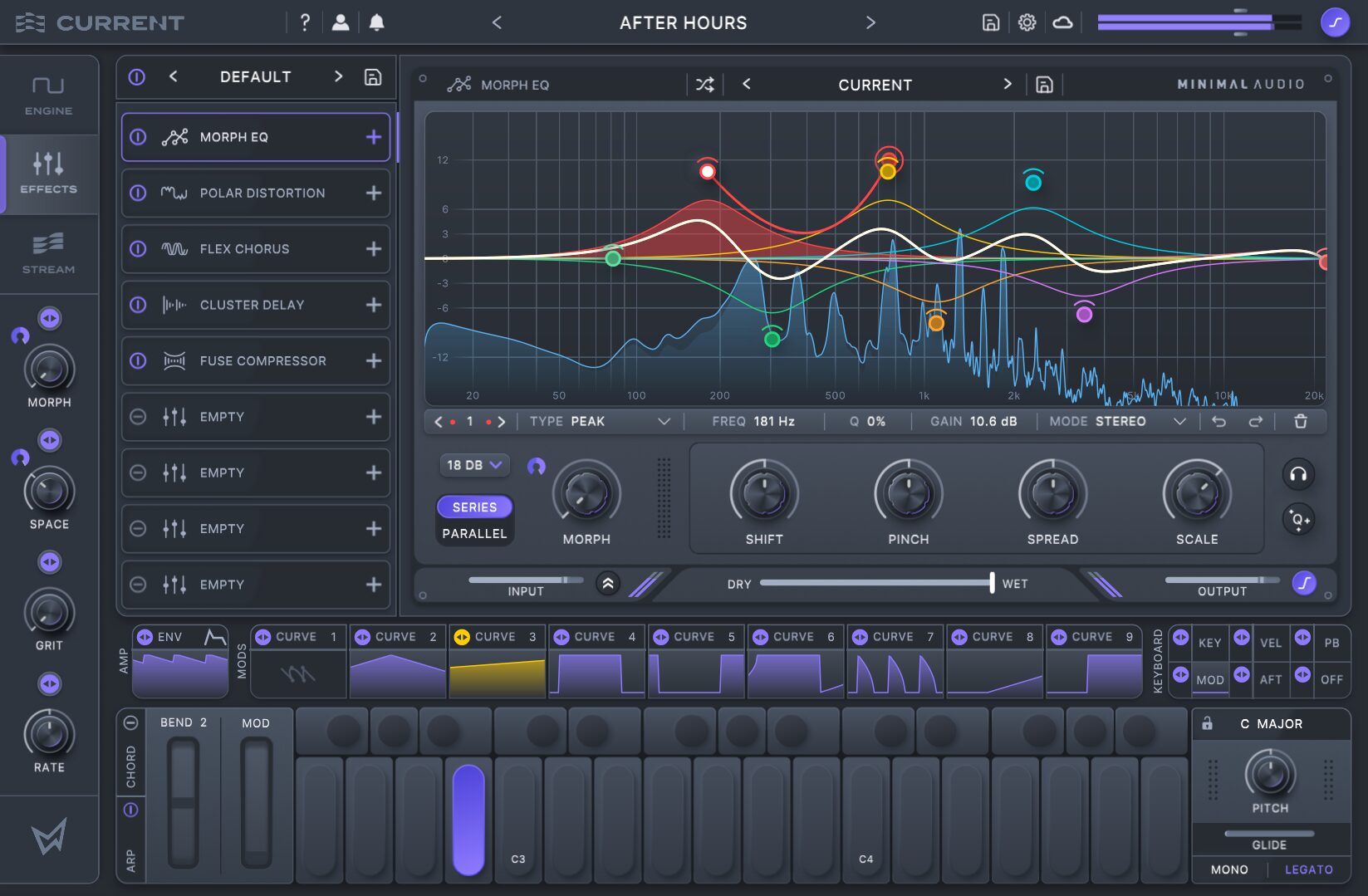
Task: Save the Current Morph EQ preset
Action: pyautogui.click(x=1044, y=85)
